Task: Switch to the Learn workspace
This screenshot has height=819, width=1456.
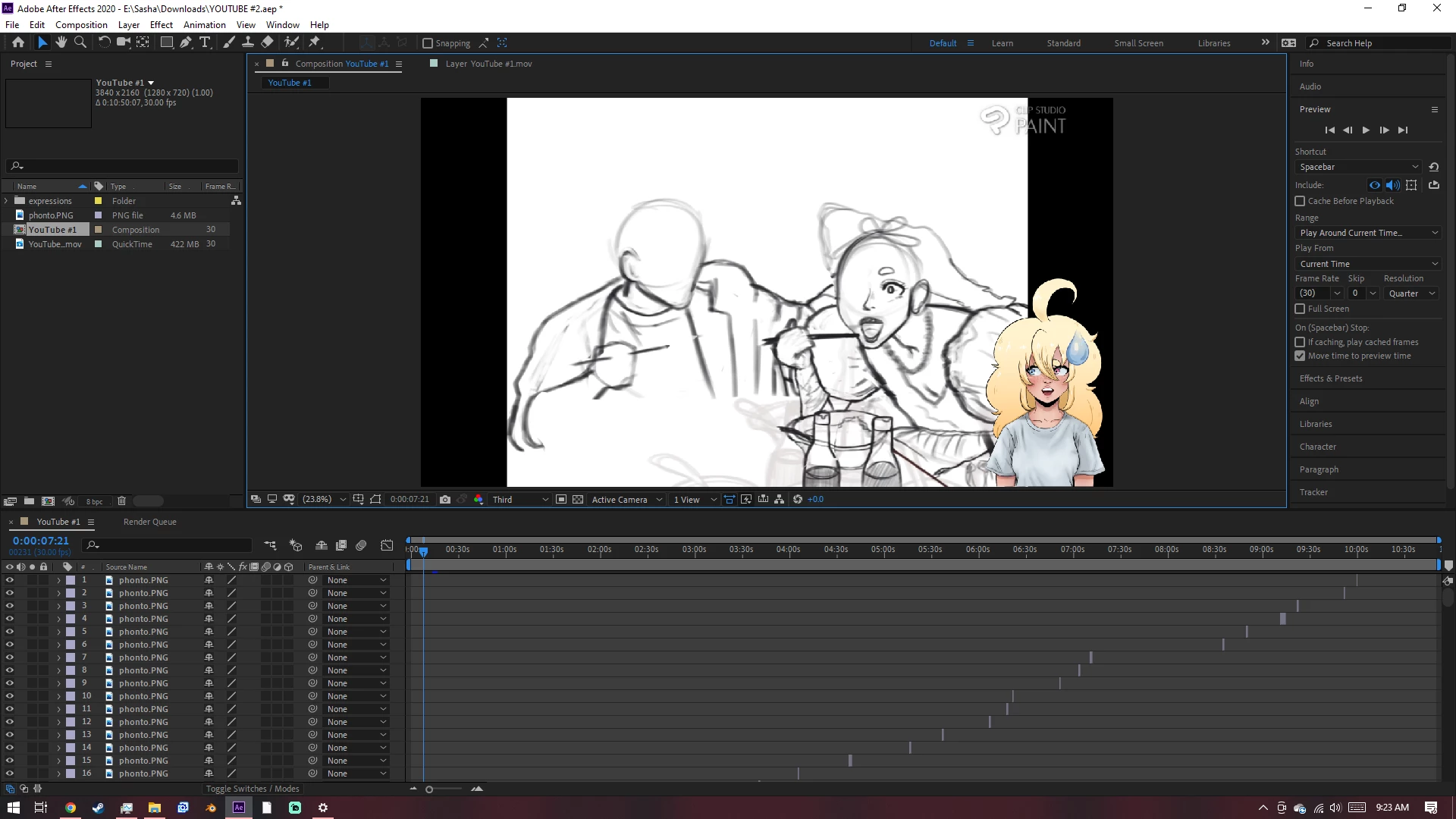Action: 1002,43
